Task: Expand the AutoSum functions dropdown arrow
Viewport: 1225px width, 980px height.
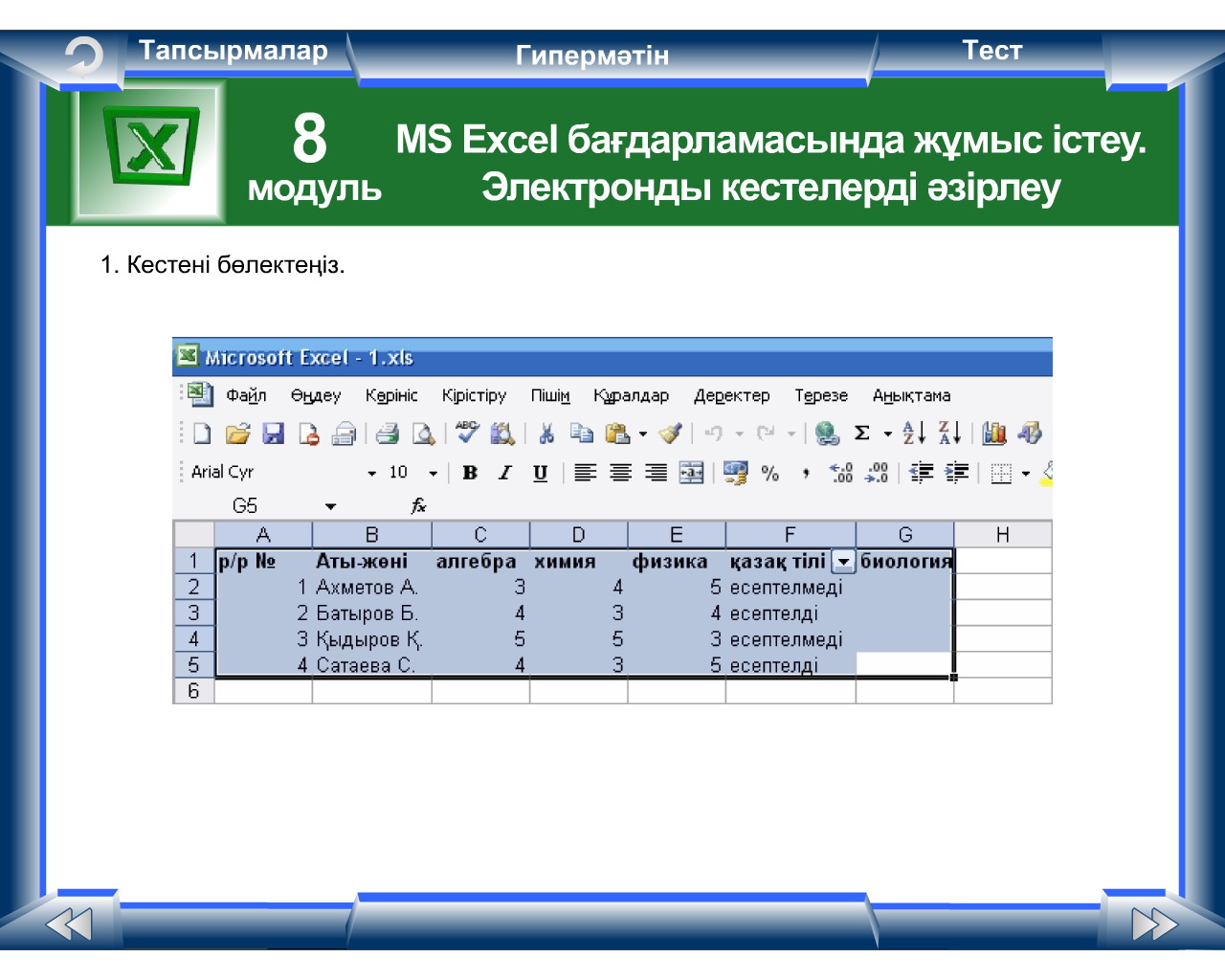Action: click(887, 434)
